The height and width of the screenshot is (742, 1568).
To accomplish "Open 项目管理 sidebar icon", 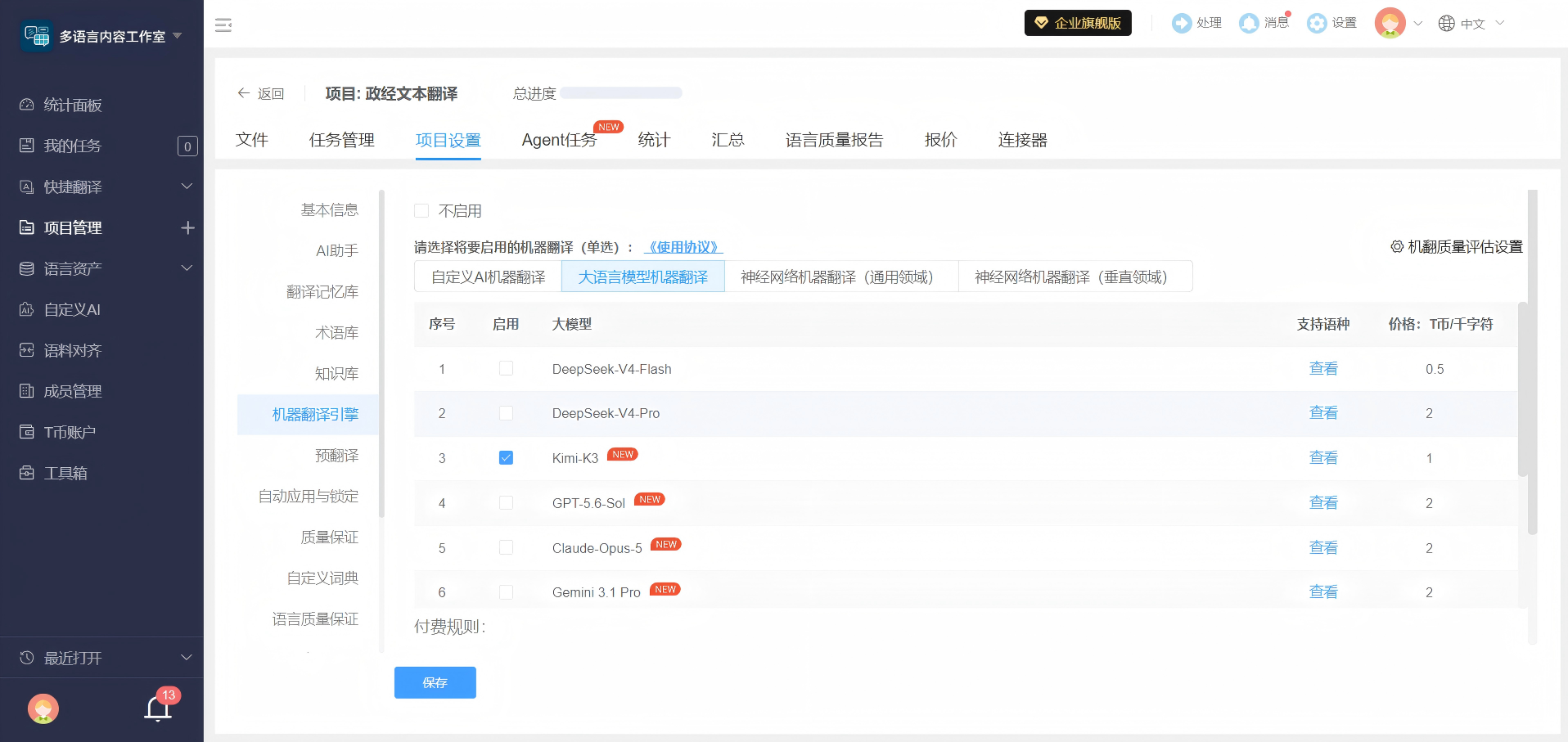I will pos(27,227).
